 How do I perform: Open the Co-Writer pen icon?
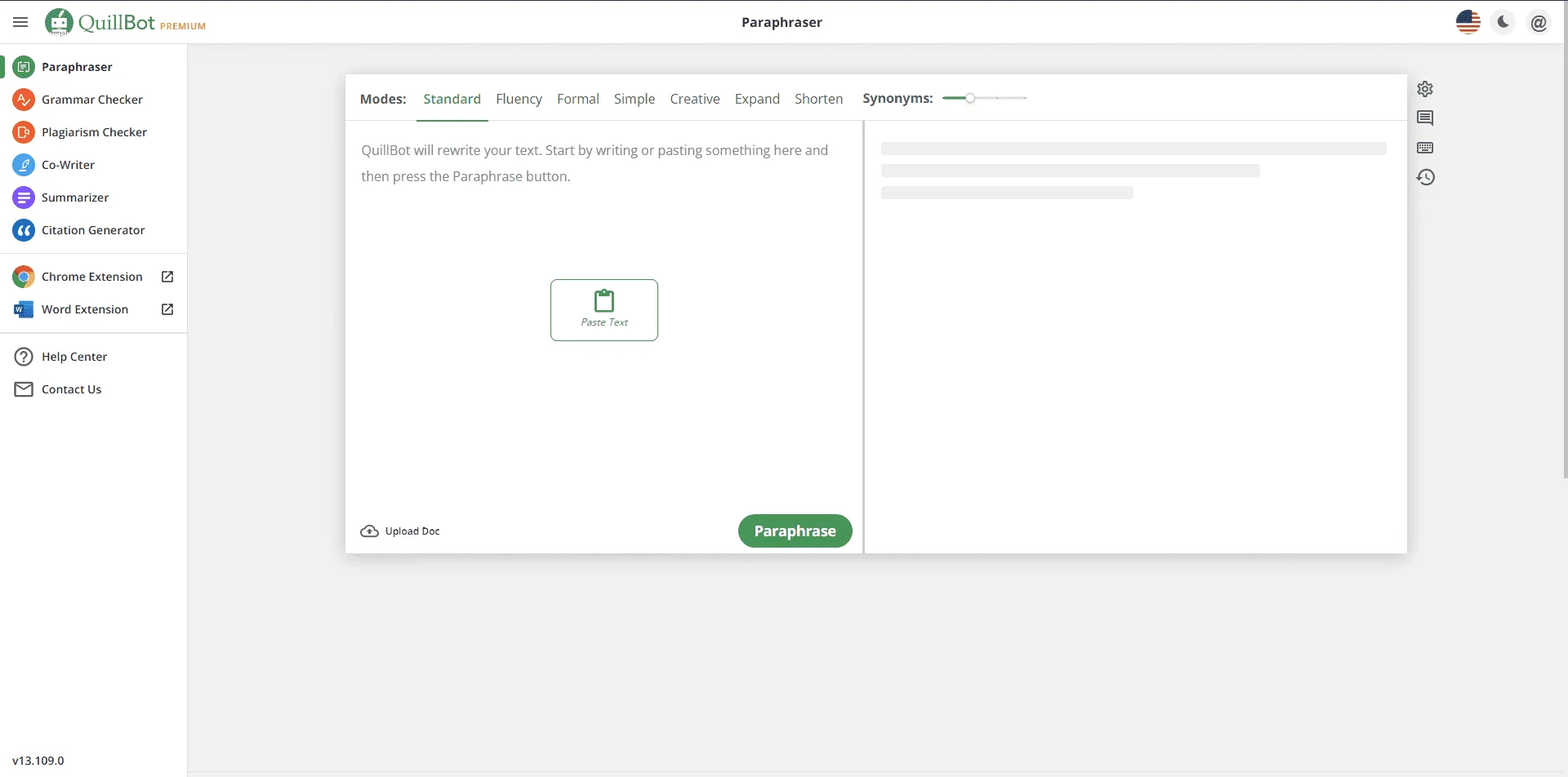click(x=24, y=165)
